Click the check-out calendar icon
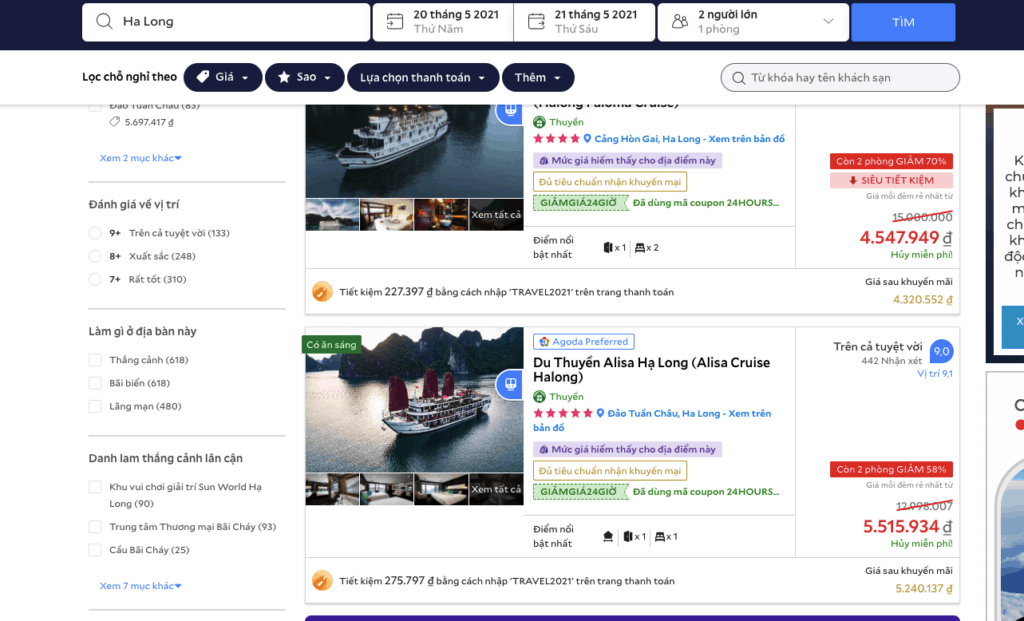This screenshot has width=1024, height=621. (536, 22)
